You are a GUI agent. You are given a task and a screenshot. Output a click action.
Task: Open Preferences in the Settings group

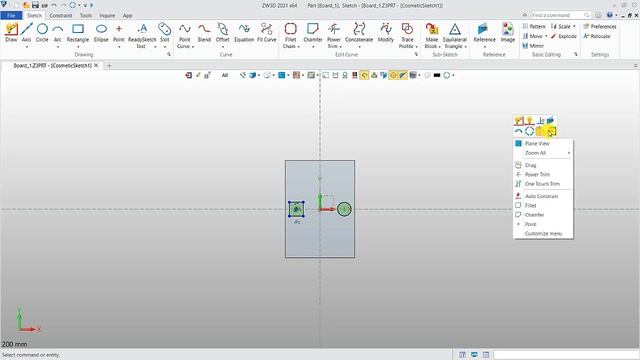tap(600, 27)
